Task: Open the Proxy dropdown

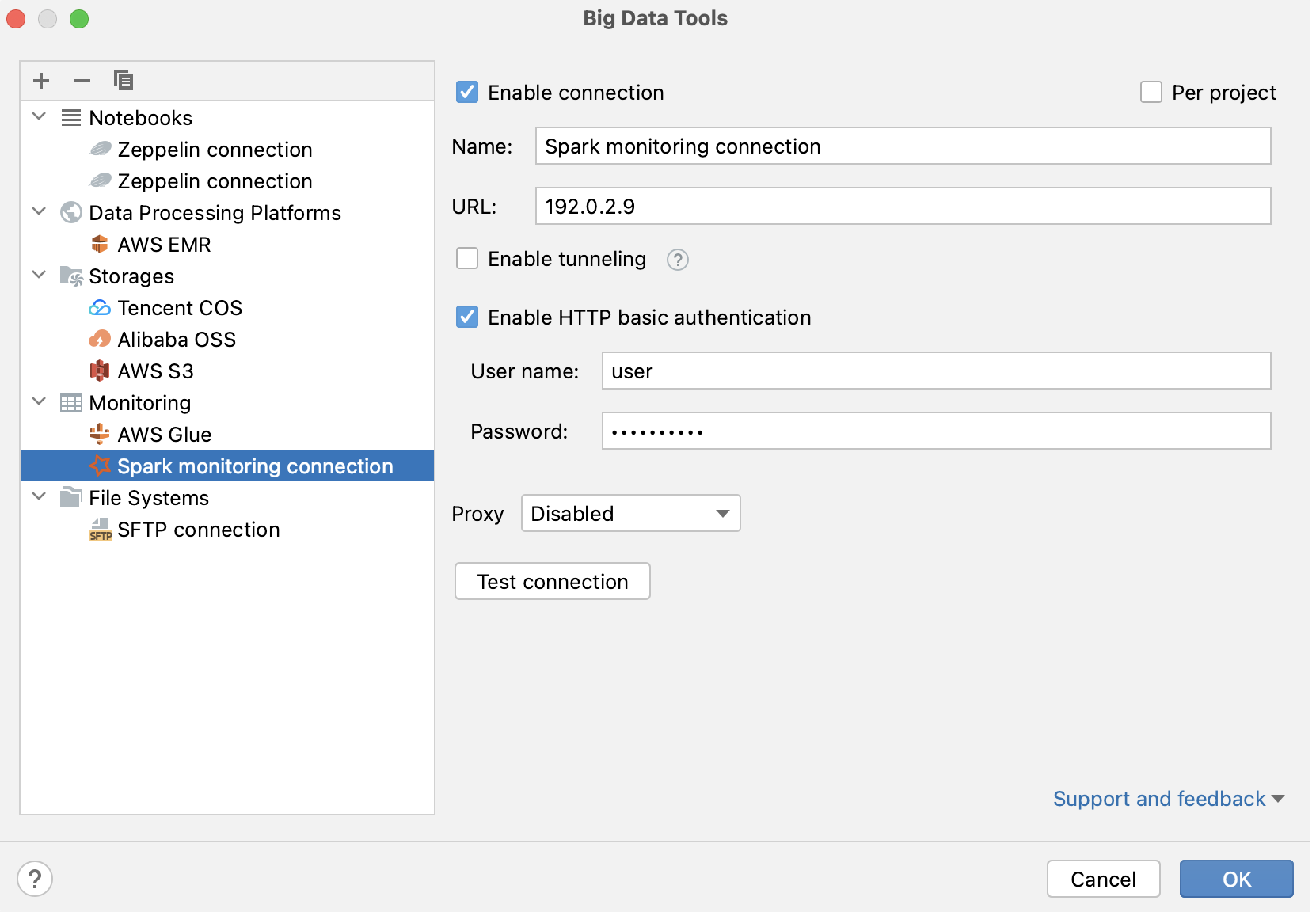Action: (629, 513)
